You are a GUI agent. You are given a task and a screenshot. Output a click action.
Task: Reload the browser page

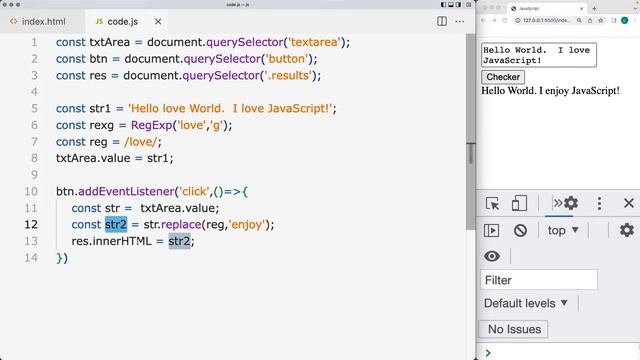click(504, 20)
